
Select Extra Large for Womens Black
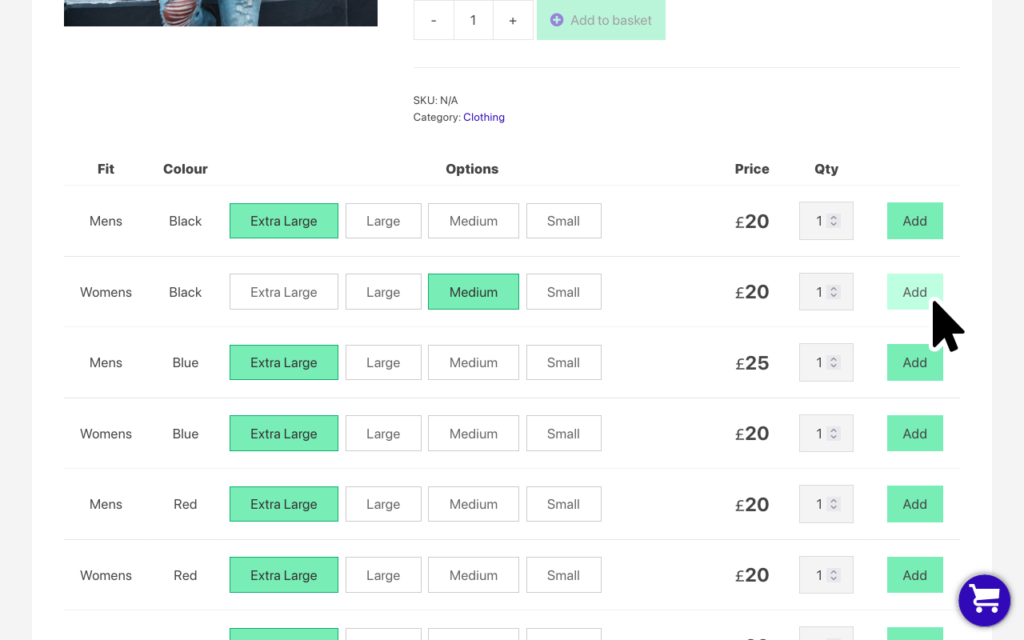tap(283, 292)
